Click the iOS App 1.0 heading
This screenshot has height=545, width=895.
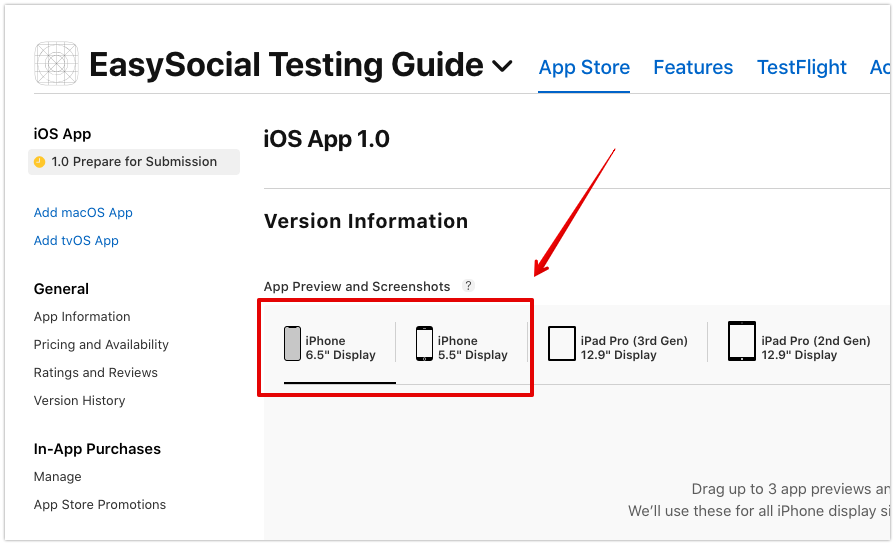point(326,139)
